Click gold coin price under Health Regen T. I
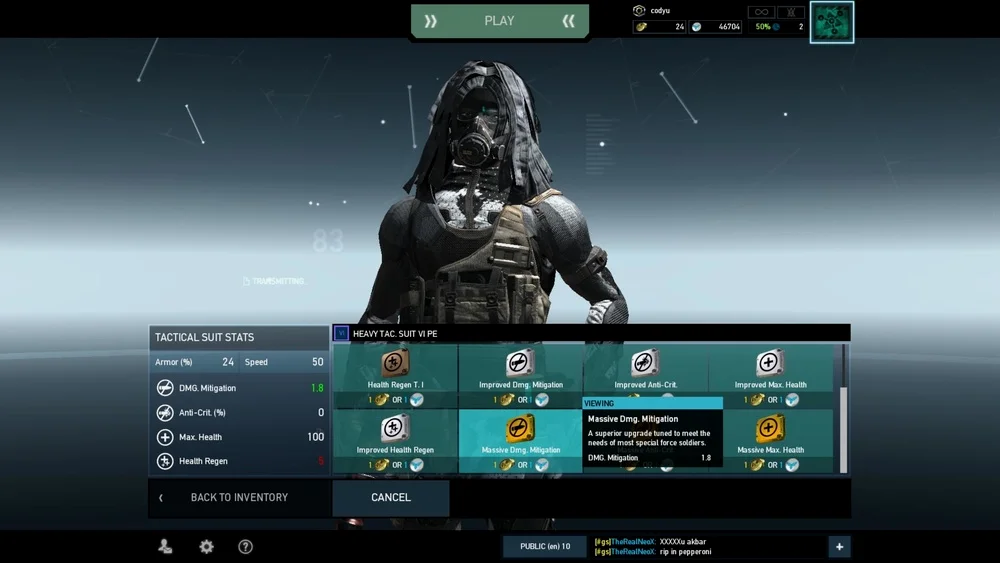 [379, 400]
